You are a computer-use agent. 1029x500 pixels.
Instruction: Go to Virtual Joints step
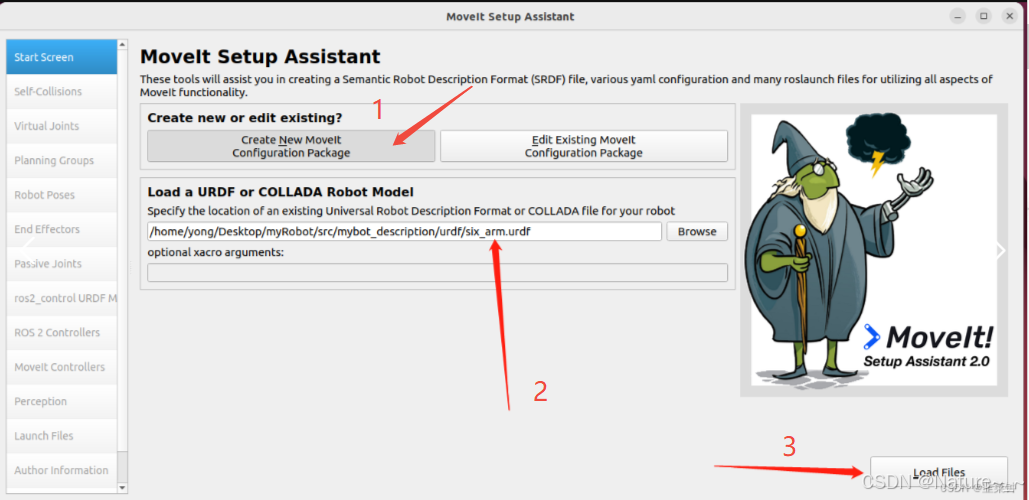[62, 126]
